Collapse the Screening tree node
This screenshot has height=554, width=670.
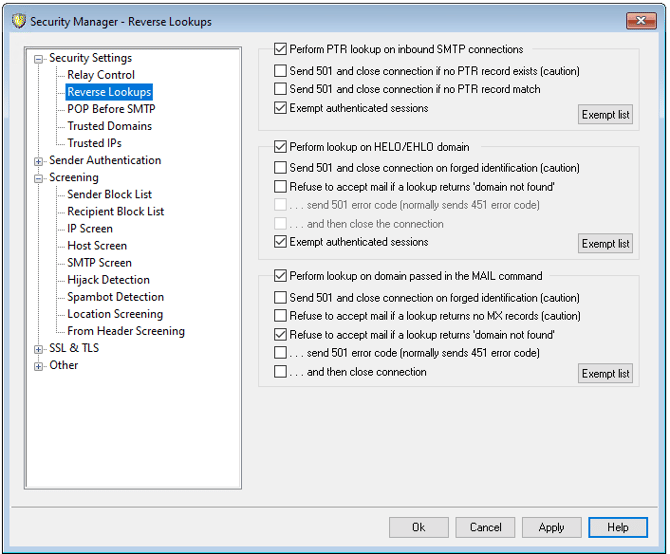pos(39,178)
